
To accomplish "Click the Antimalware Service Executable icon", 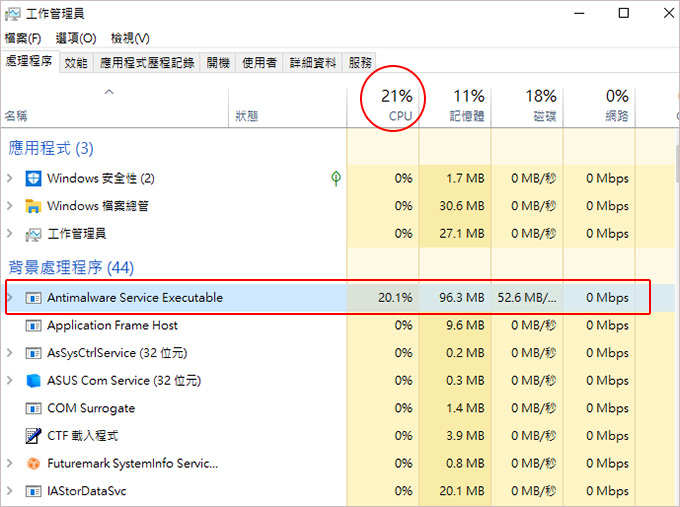I will pyautogui.click(x=33, y=298).
